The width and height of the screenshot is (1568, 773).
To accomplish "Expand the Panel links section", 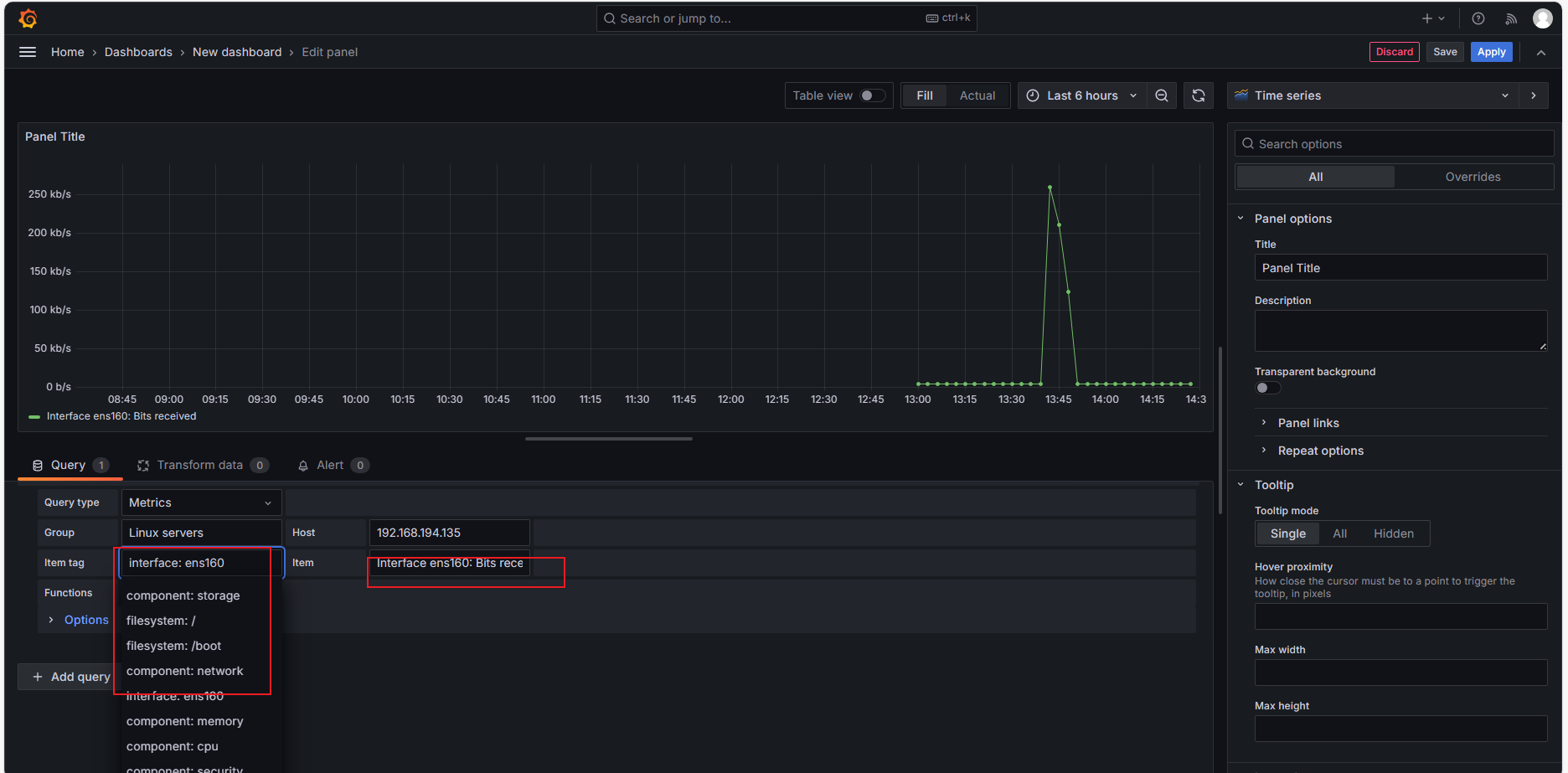I will (x=1308, y=423).
